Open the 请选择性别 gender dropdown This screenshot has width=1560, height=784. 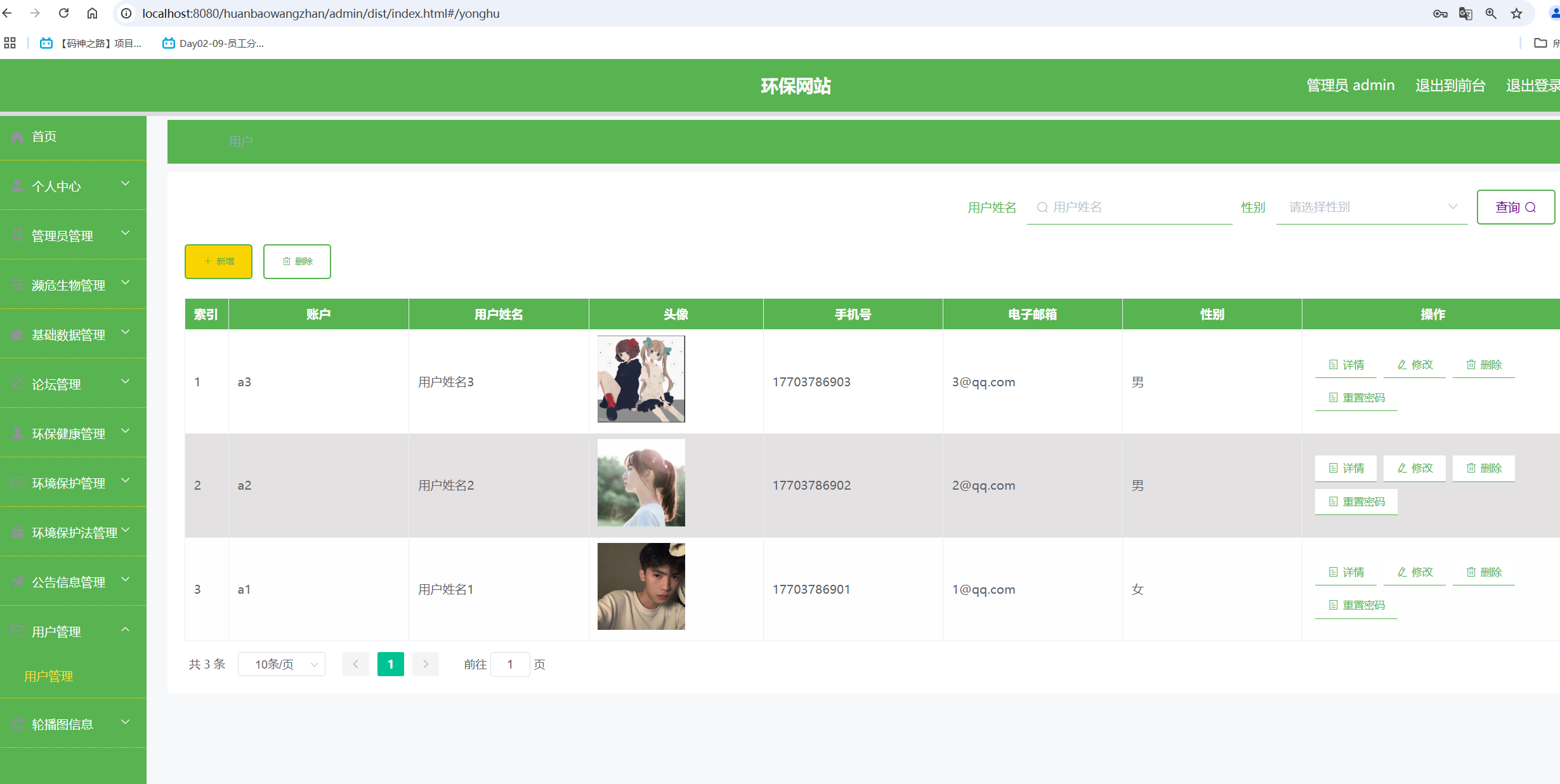(1372, 207)
